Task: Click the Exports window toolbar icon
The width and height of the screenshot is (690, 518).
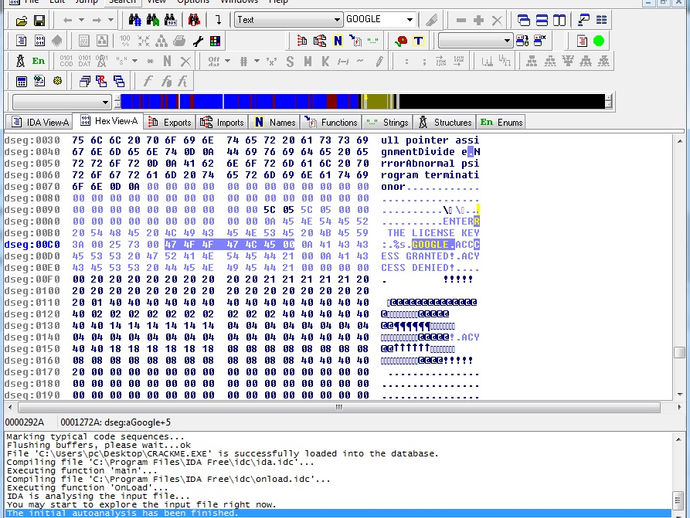Action: click(x=302, y=41)
